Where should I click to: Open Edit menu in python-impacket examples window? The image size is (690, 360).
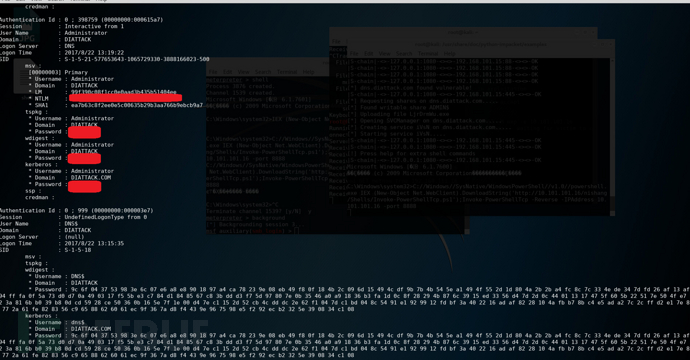point(369,53)
